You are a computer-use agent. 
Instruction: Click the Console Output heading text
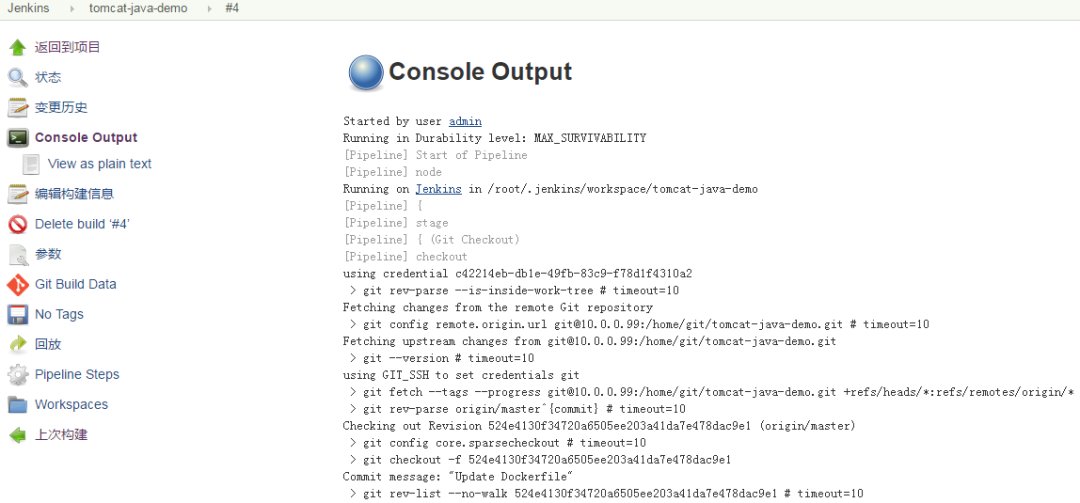tap(480, 72)
